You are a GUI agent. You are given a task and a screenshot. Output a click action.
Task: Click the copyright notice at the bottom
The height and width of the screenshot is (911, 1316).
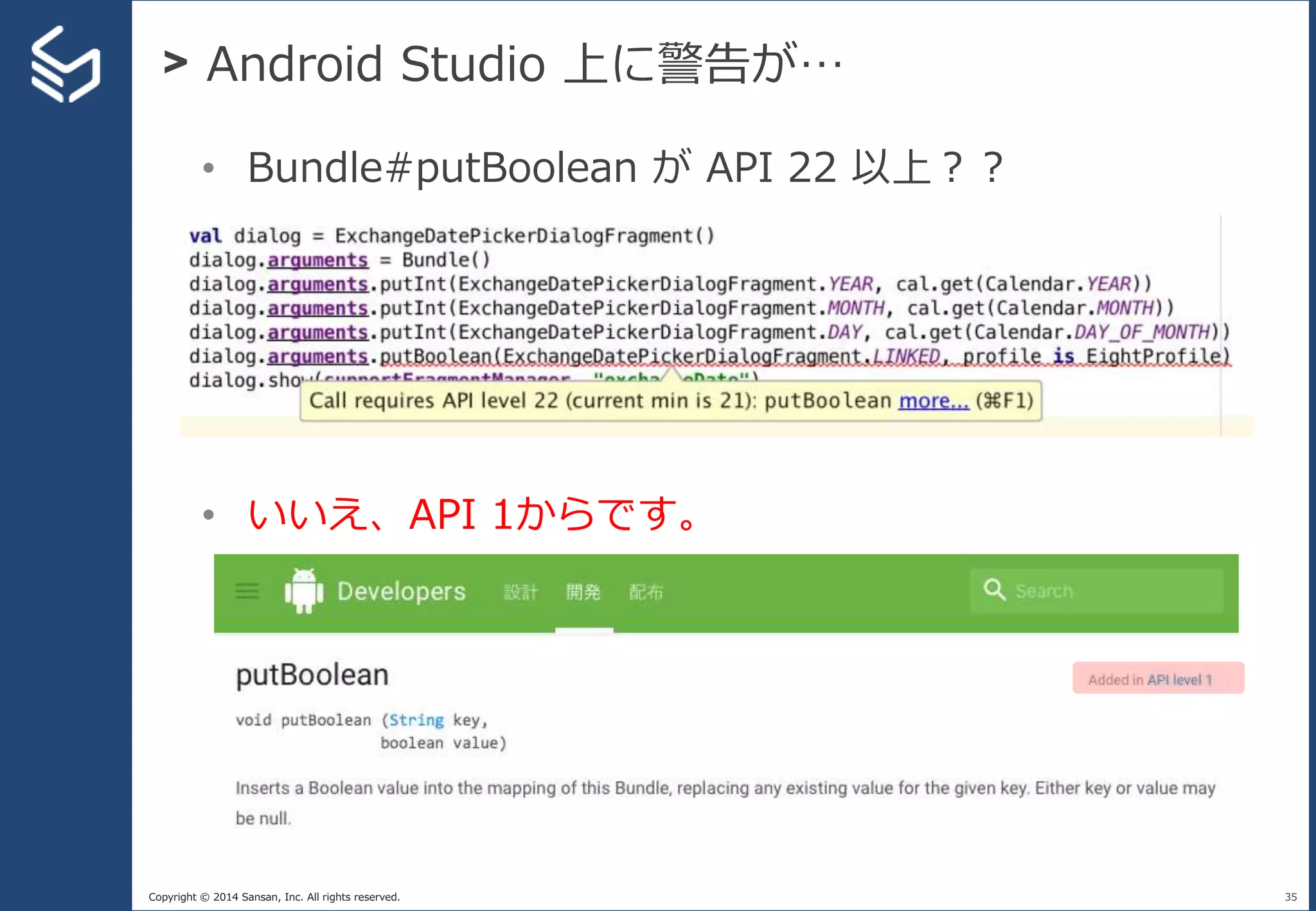pos(274,897)
